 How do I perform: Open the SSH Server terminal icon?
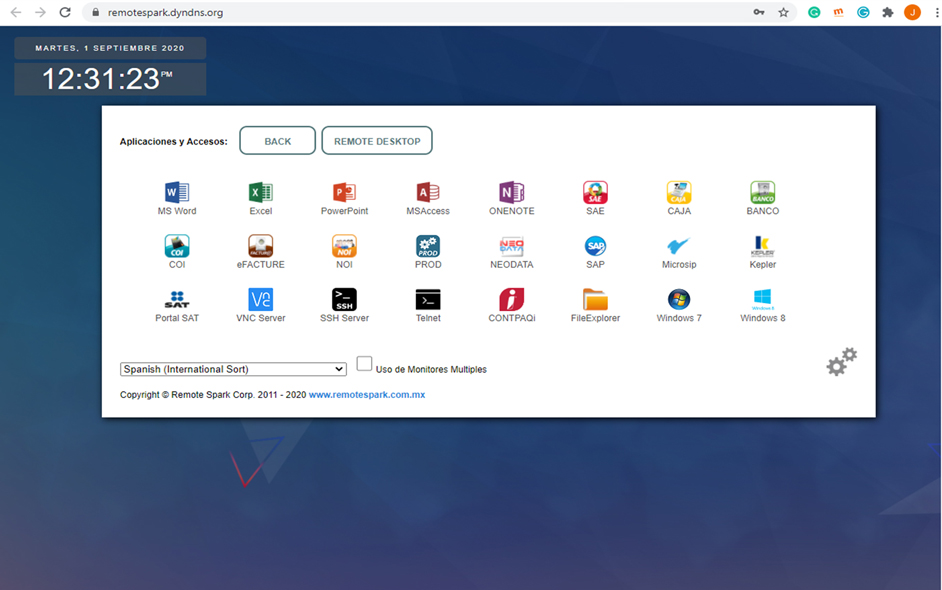344,300
